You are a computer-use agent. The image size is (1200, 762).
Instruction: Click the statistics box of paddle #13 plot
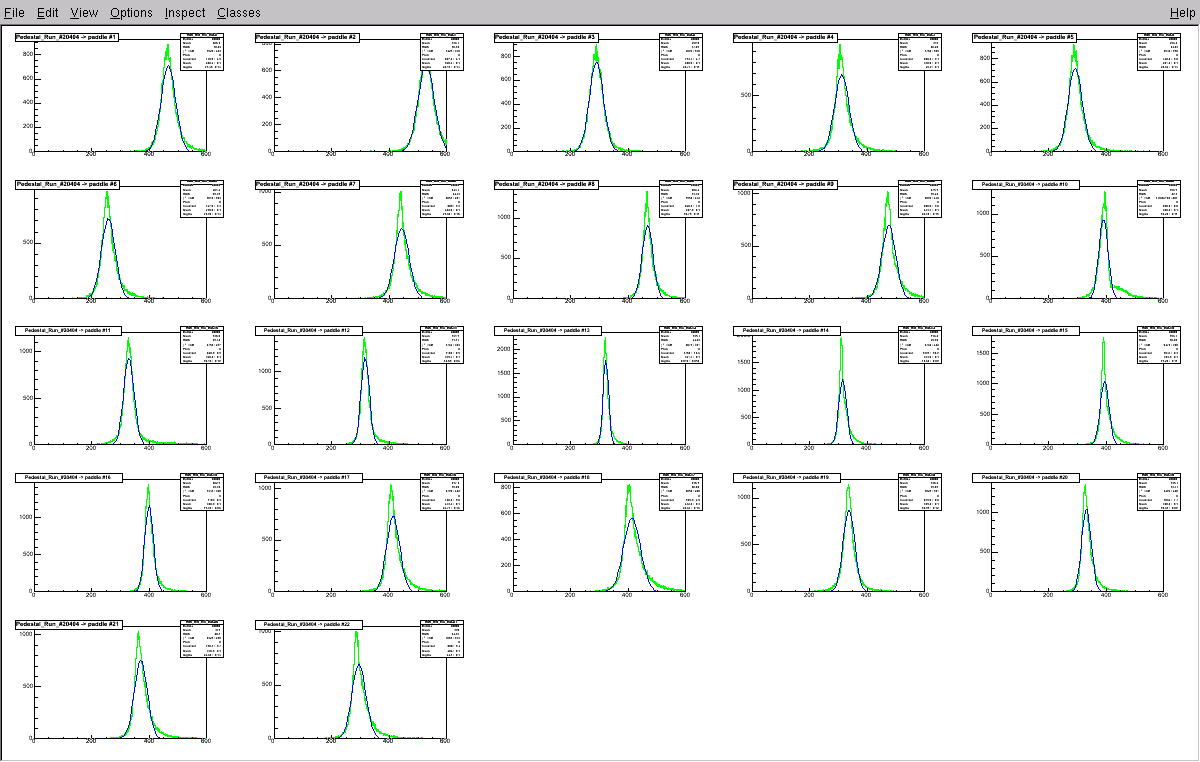tap(681, 345)
